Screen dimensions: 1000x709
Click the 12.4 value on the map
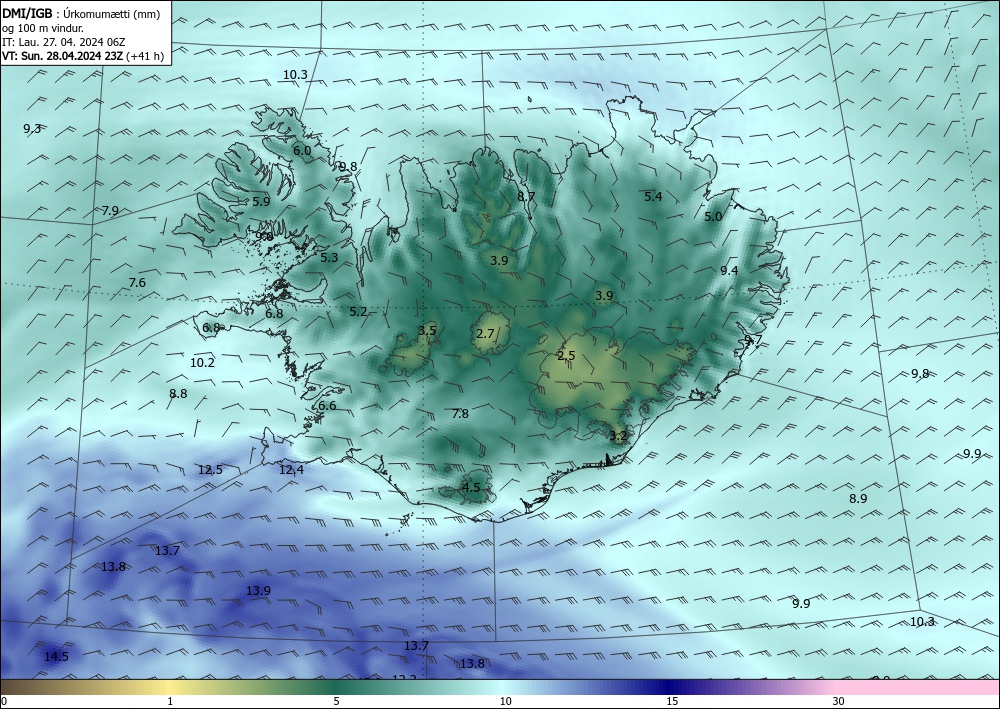click(291, 470)
